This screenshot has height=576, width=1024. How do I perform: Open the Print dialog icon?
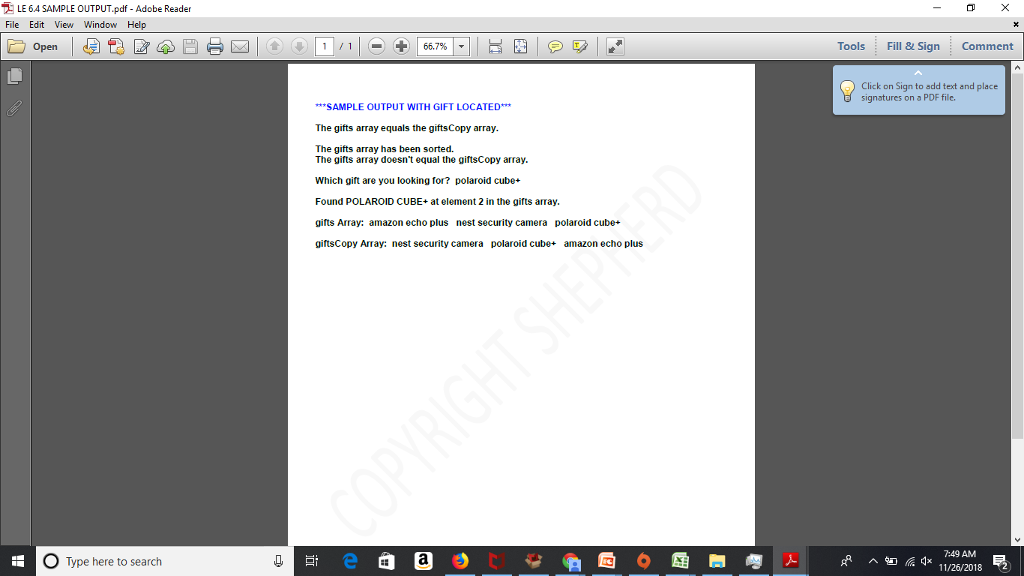tap(214, 45)
